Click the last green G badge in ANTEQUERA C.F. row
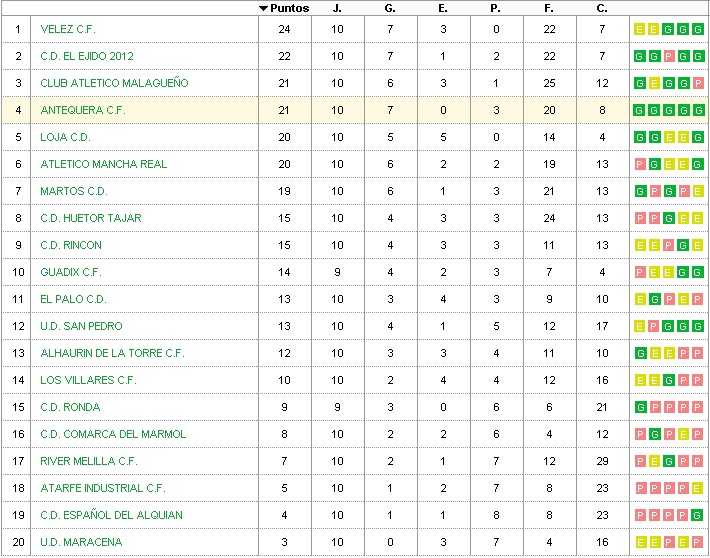This screenshot has height=558, width=710. pyautogui.click(x=696, y=110)
